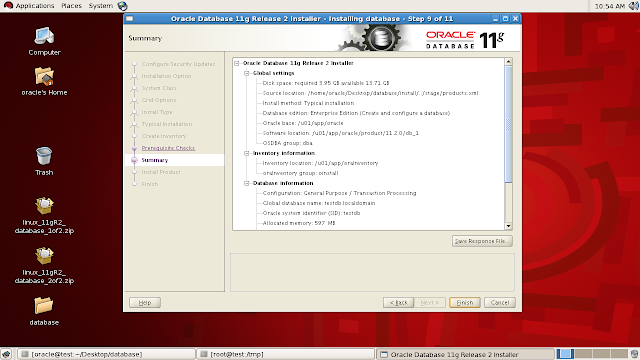Click Typical Installation step label
The width and height of the screenshot is (640, 360).
point(167,124)
